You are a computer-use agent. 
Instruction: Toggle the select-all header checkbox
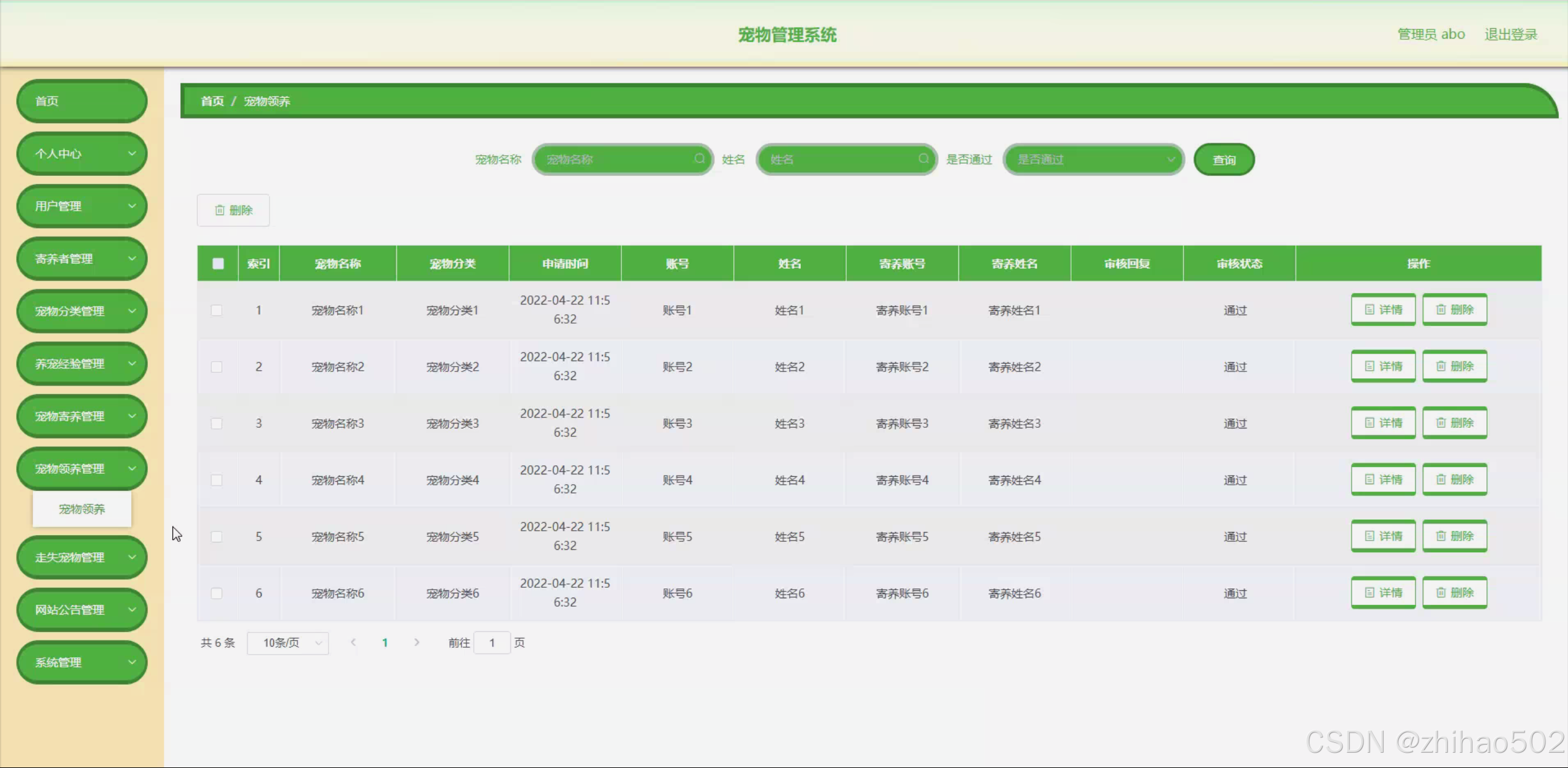(218, 264)
